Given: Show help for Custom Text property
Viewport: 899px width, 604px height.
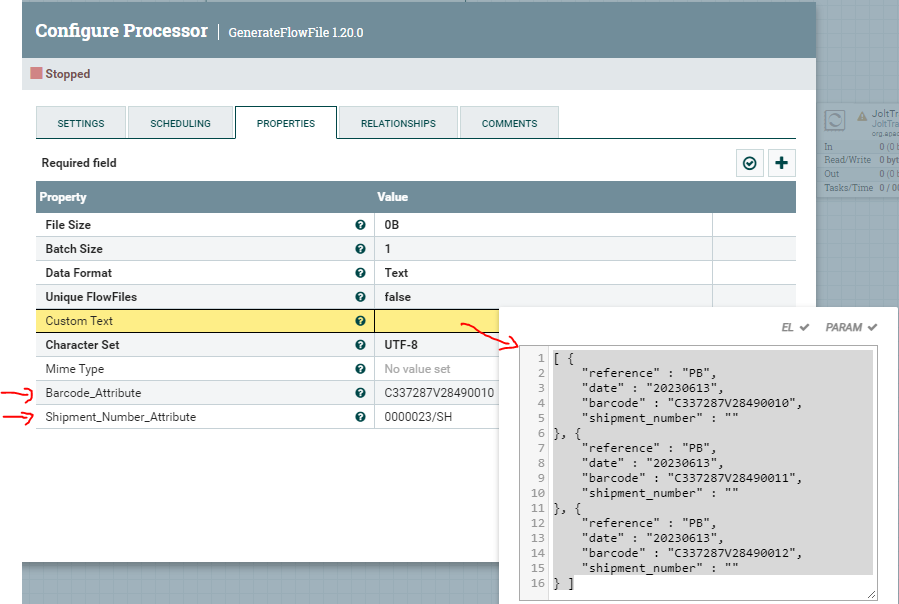Looking at the screenshot, I should pos(360,321).
